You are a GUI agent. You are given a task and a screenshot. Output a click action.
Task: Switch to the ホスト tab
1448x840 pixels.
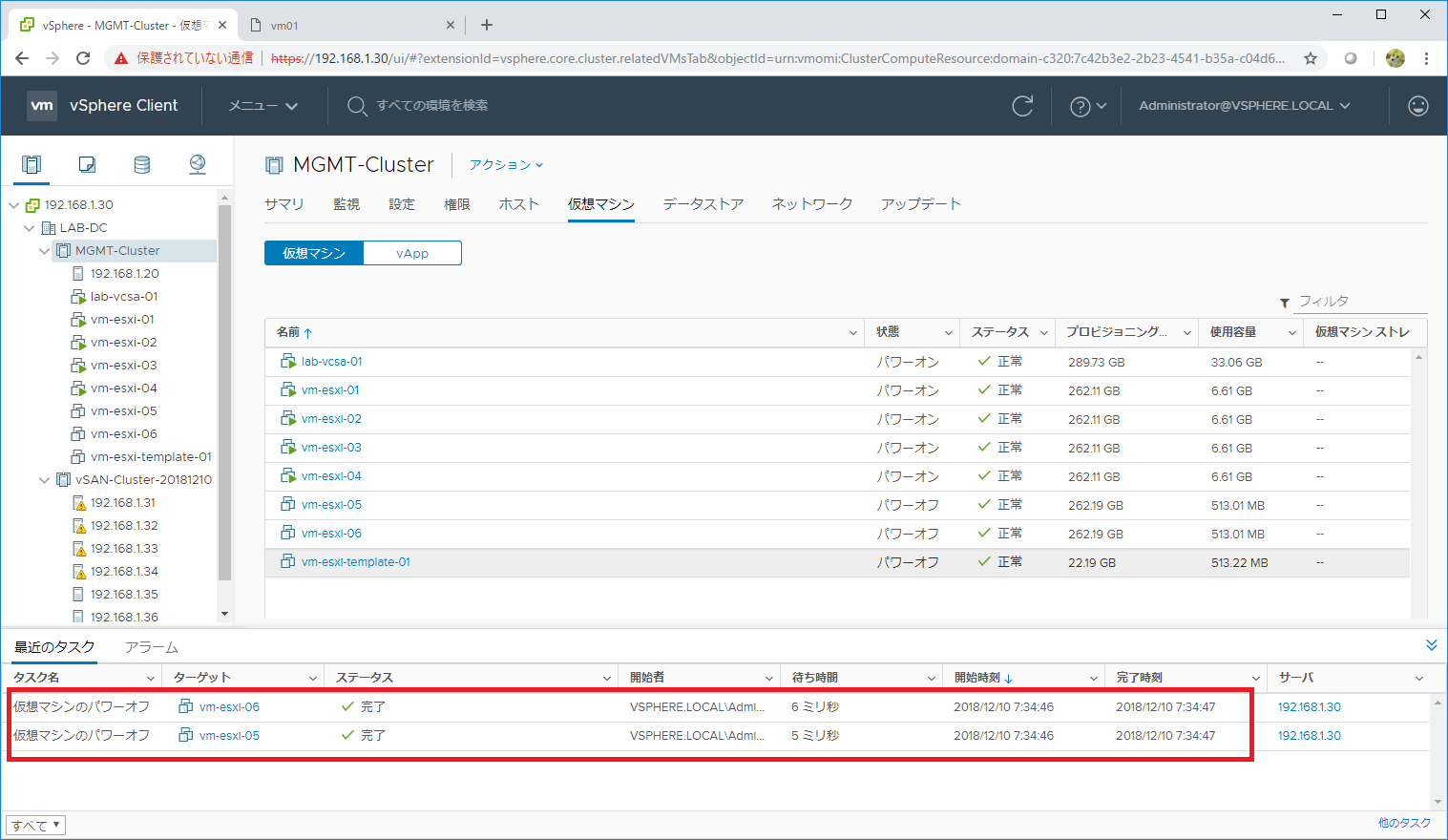[519, 204]
